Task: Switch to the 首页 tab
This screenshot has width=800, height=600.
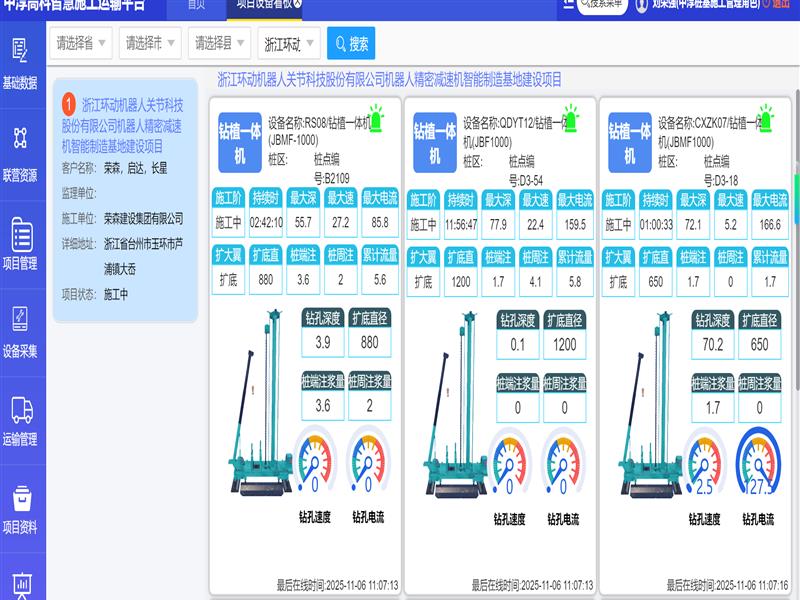Action: click(197, 5)
